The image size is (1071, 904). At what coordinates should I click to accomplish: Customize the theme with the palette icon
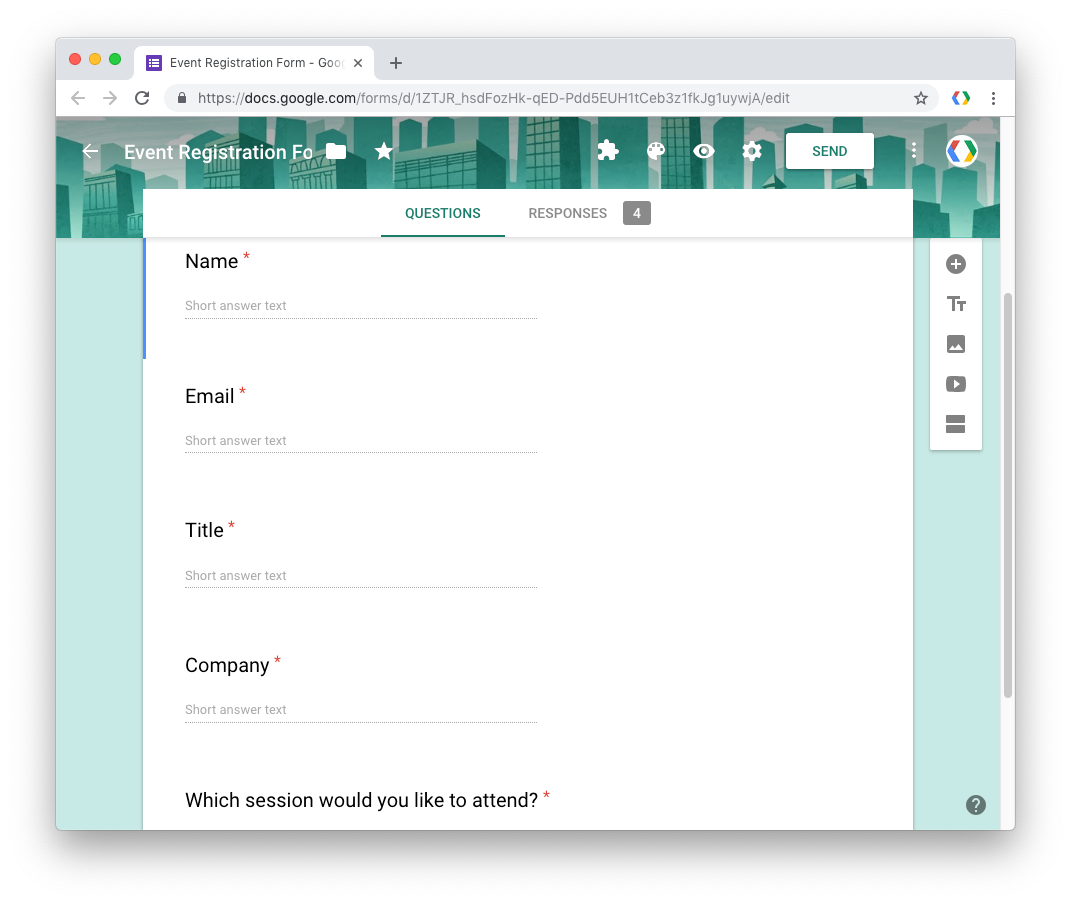pos(655,151)
